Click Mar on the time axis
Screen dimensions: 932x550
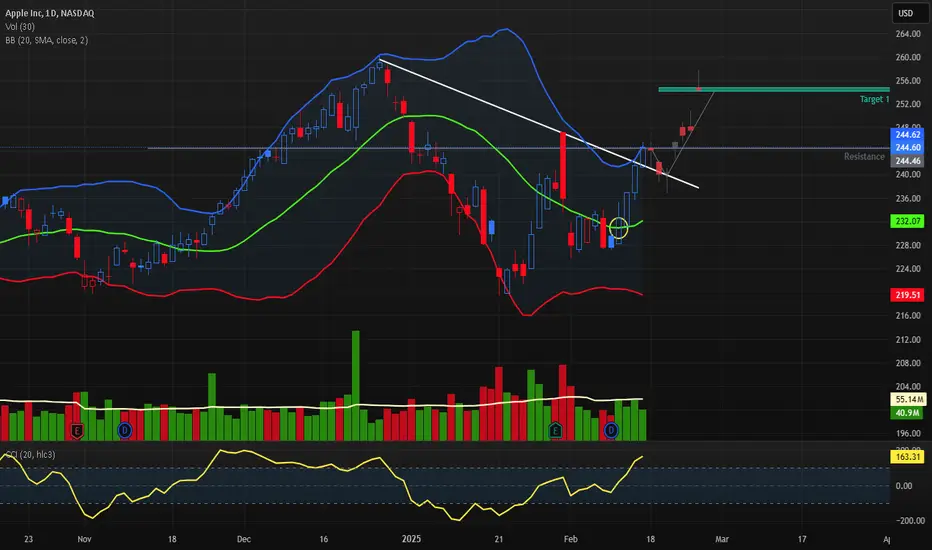[722, 539]
